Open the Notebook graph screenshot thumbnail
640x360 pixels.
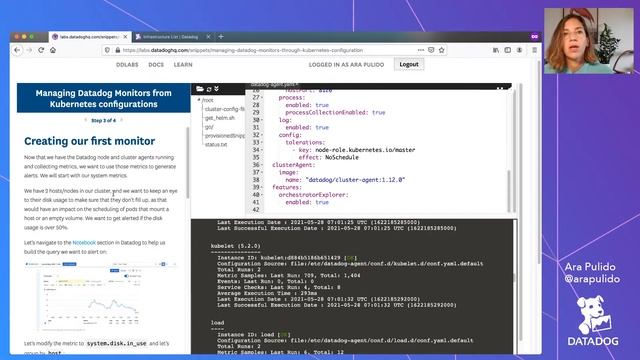100,296
